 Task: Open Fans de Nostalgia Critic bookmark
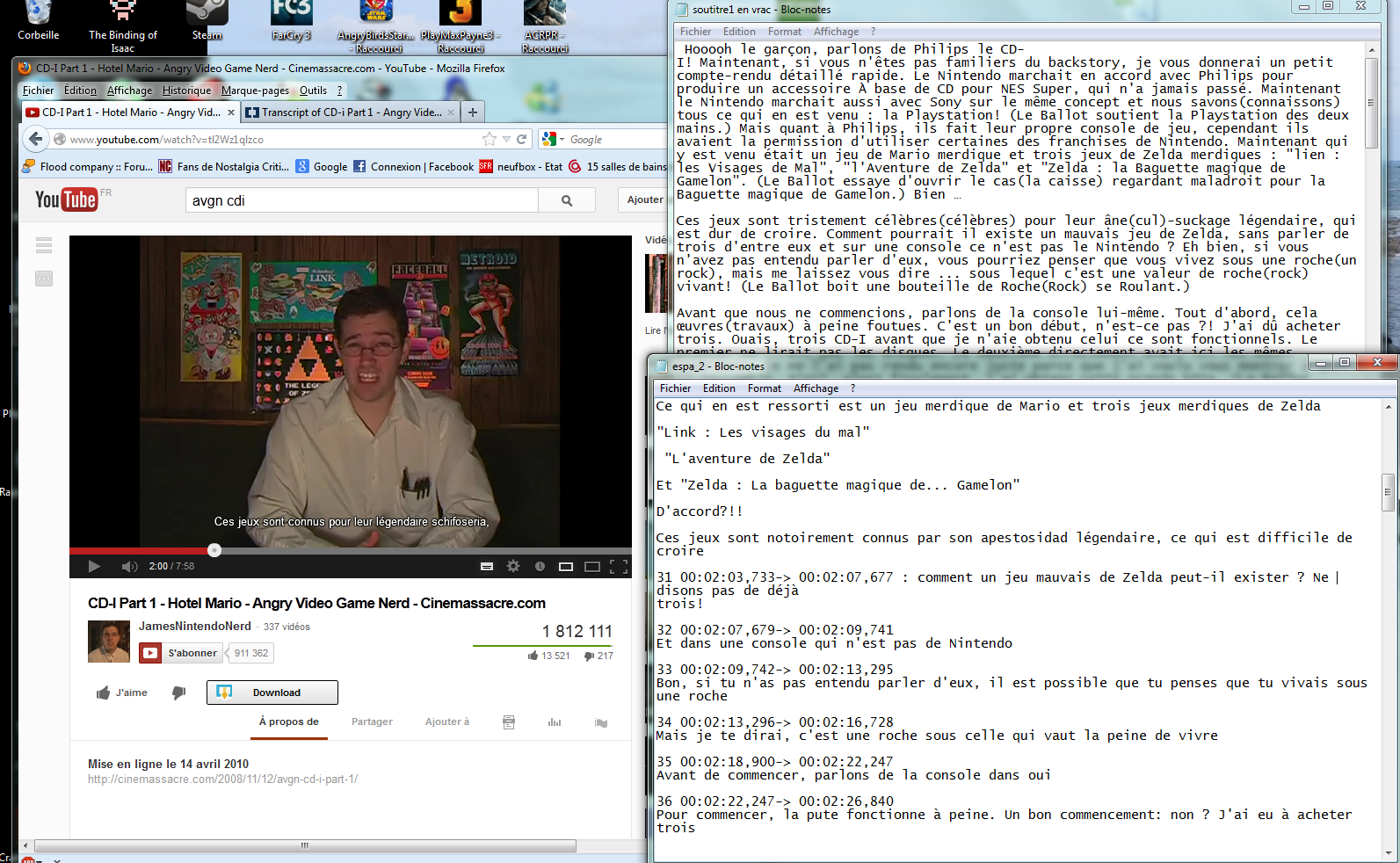tap(224, 166)
